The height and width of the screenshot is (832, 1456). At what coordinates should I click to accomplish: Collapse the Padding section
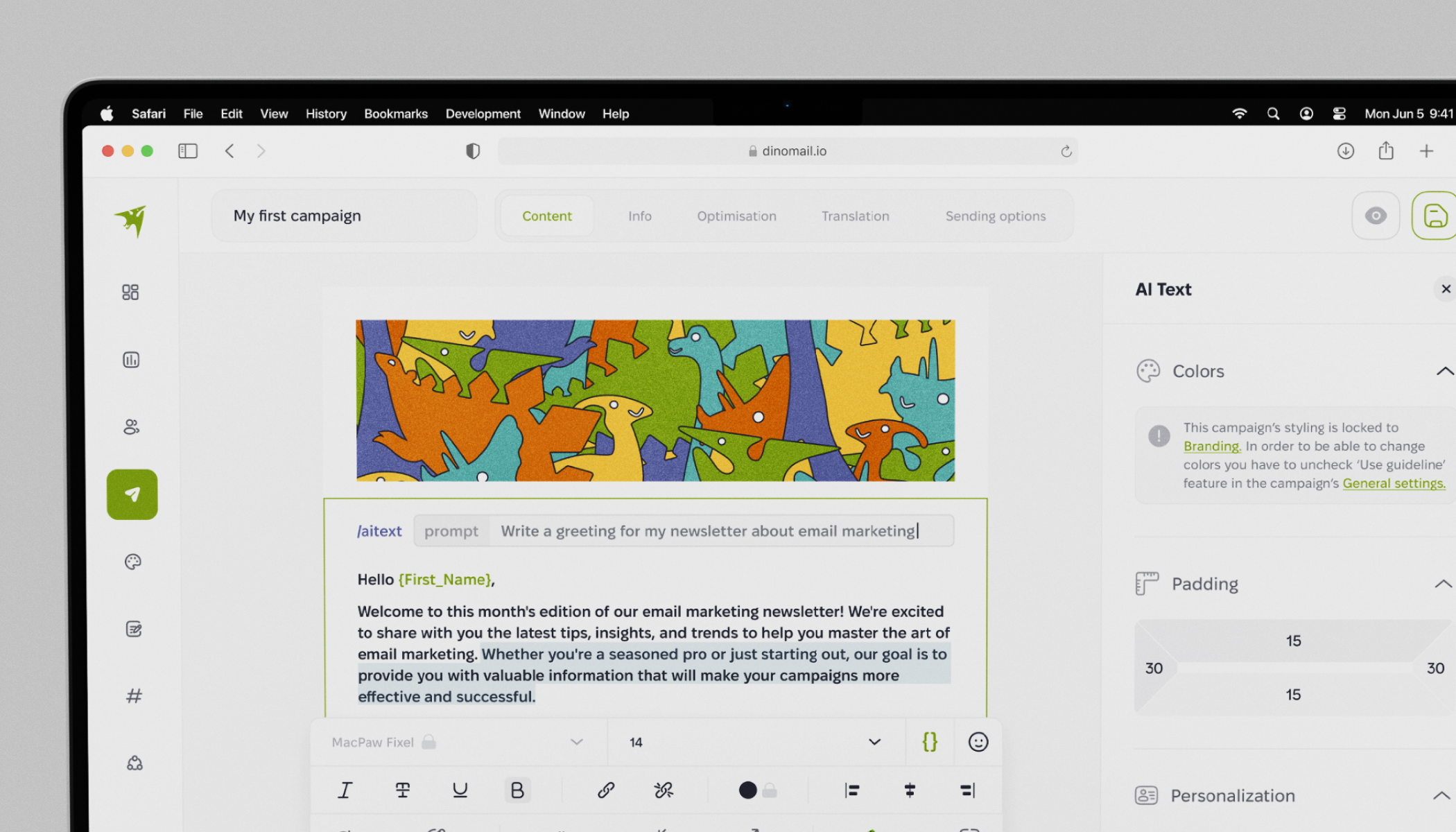tap(1444, 584)
